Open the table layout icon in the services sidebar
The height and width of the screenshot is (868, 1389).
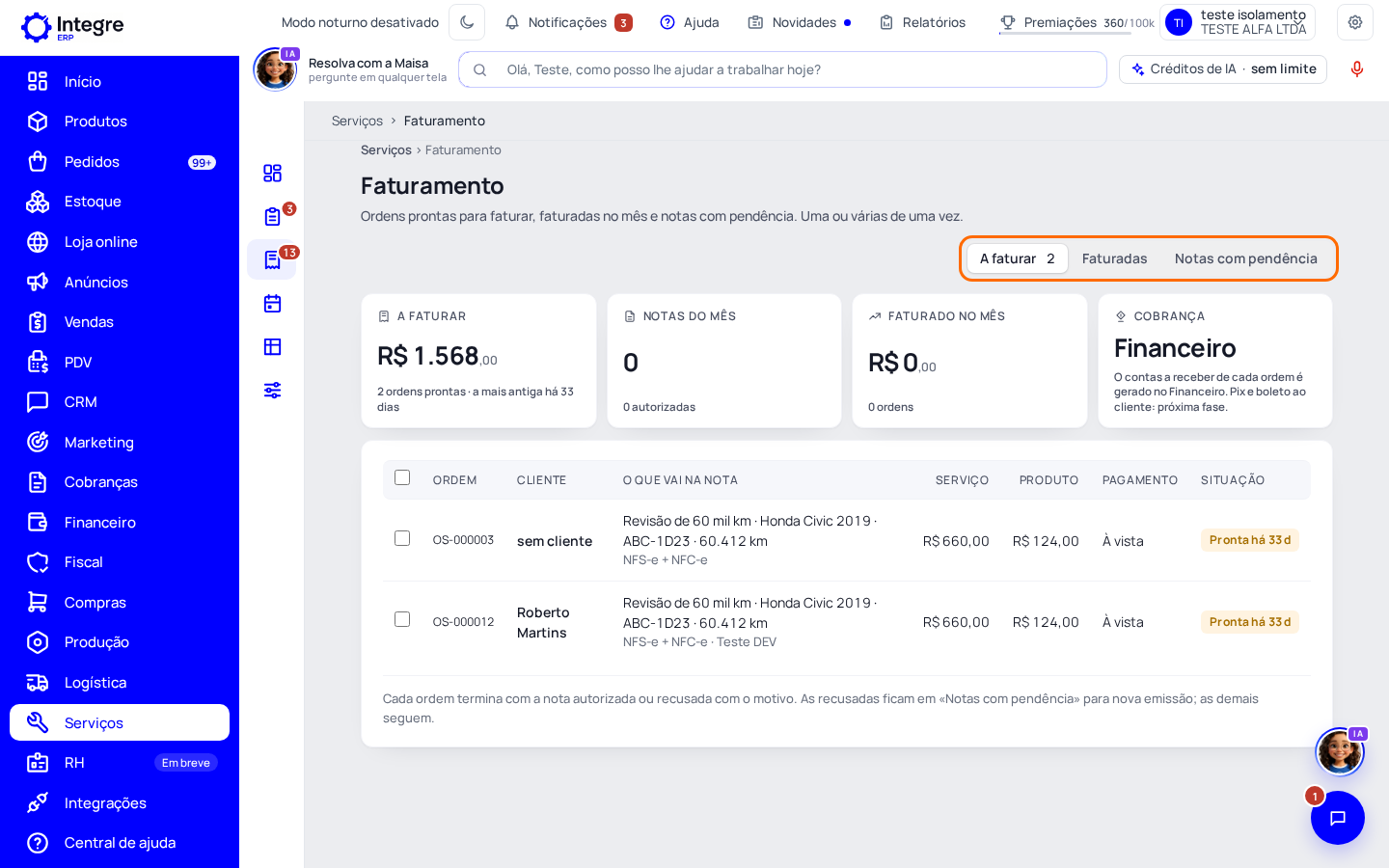[x=272, y=346]
